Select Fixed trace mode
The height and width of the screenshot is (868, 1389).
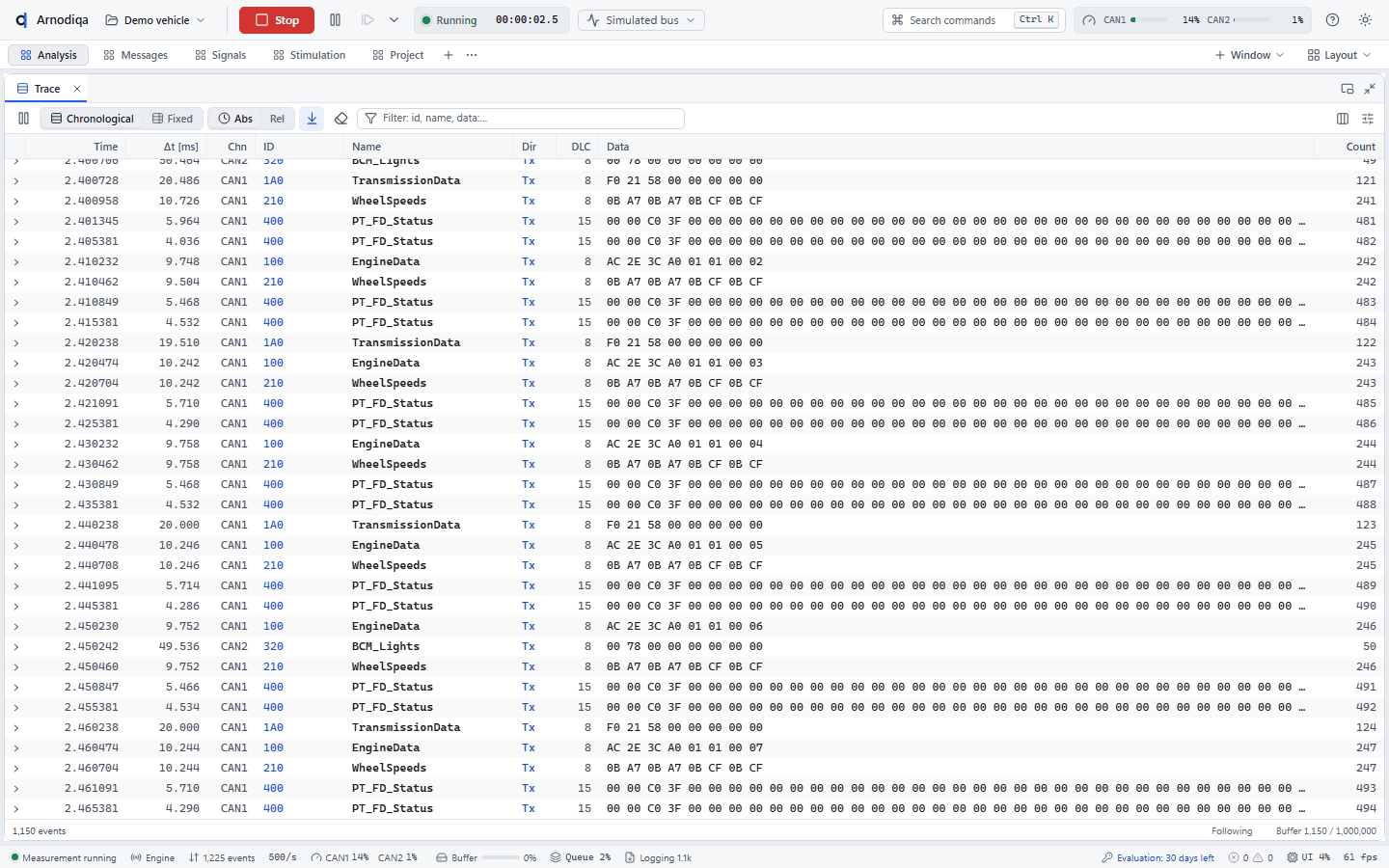[x=173, y=119]
